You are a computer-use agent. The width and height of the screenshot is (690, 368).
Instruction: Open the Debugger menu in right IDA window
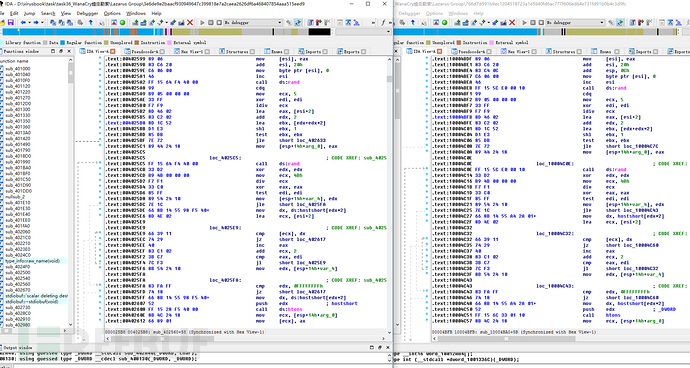pos(409,13)
